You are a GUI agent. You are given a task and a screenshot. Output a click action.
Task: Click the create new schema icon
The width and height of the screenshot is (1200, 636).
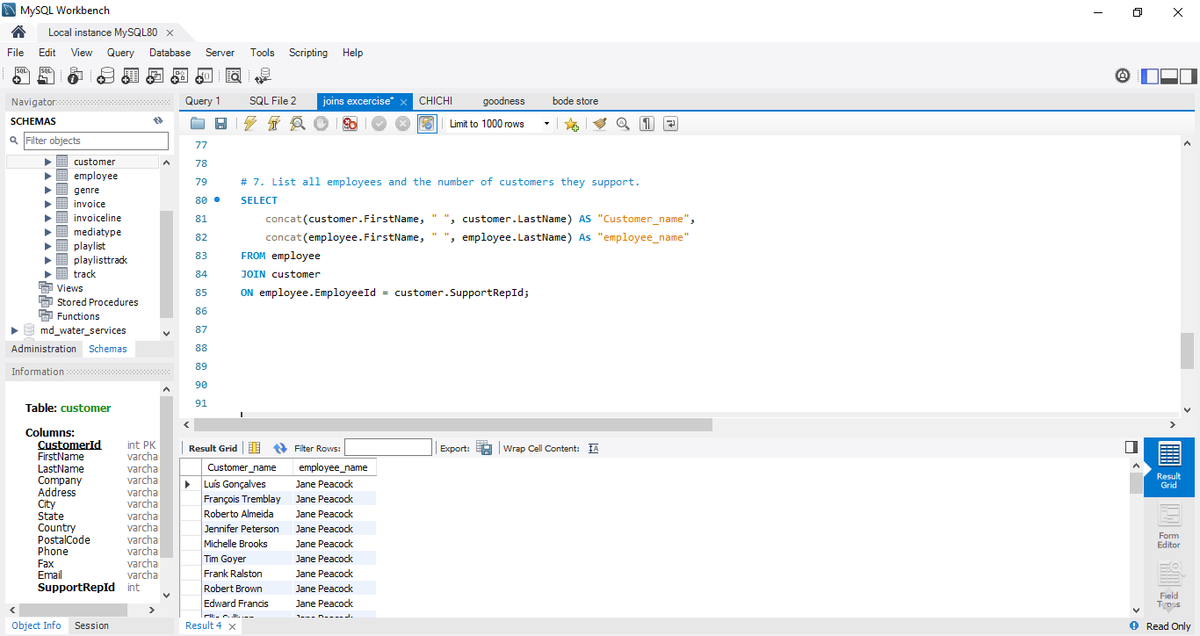[x=108, y=74]
